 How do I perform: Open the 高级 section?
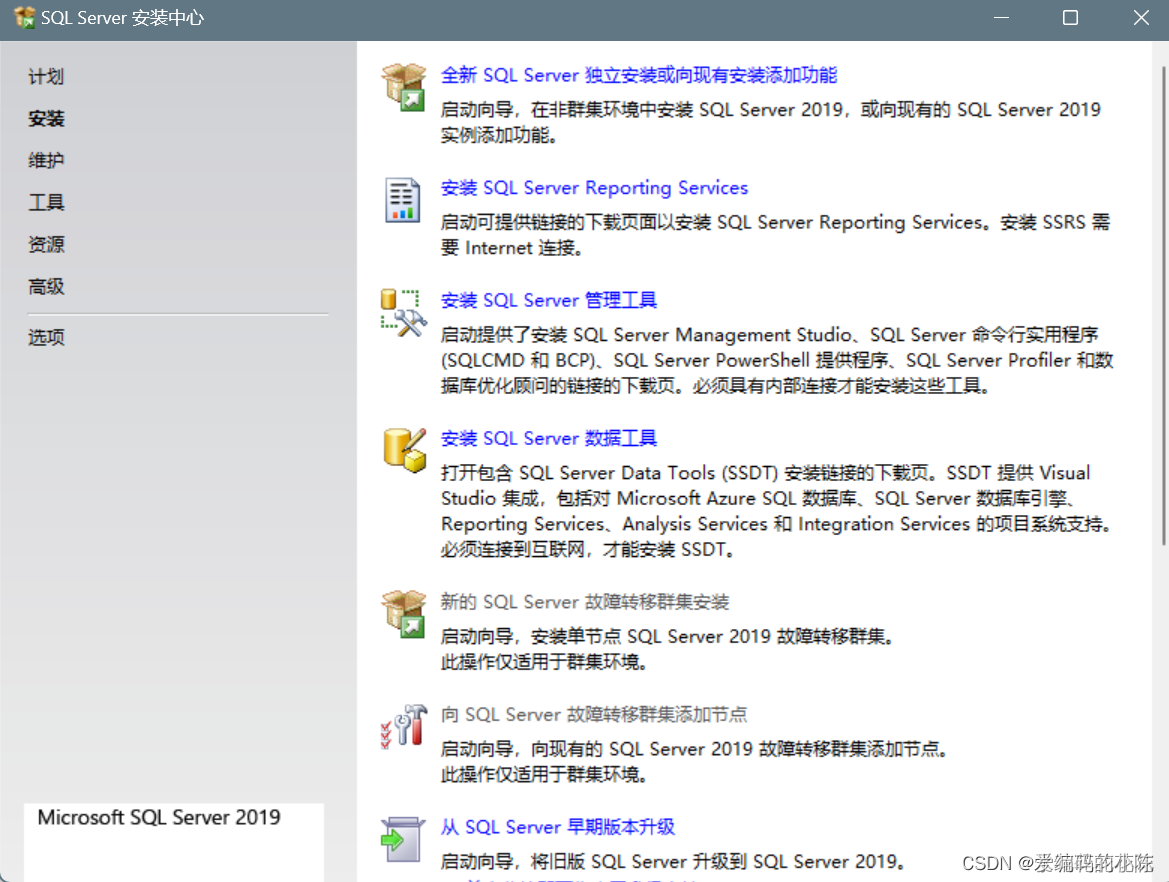click(46, 286)
